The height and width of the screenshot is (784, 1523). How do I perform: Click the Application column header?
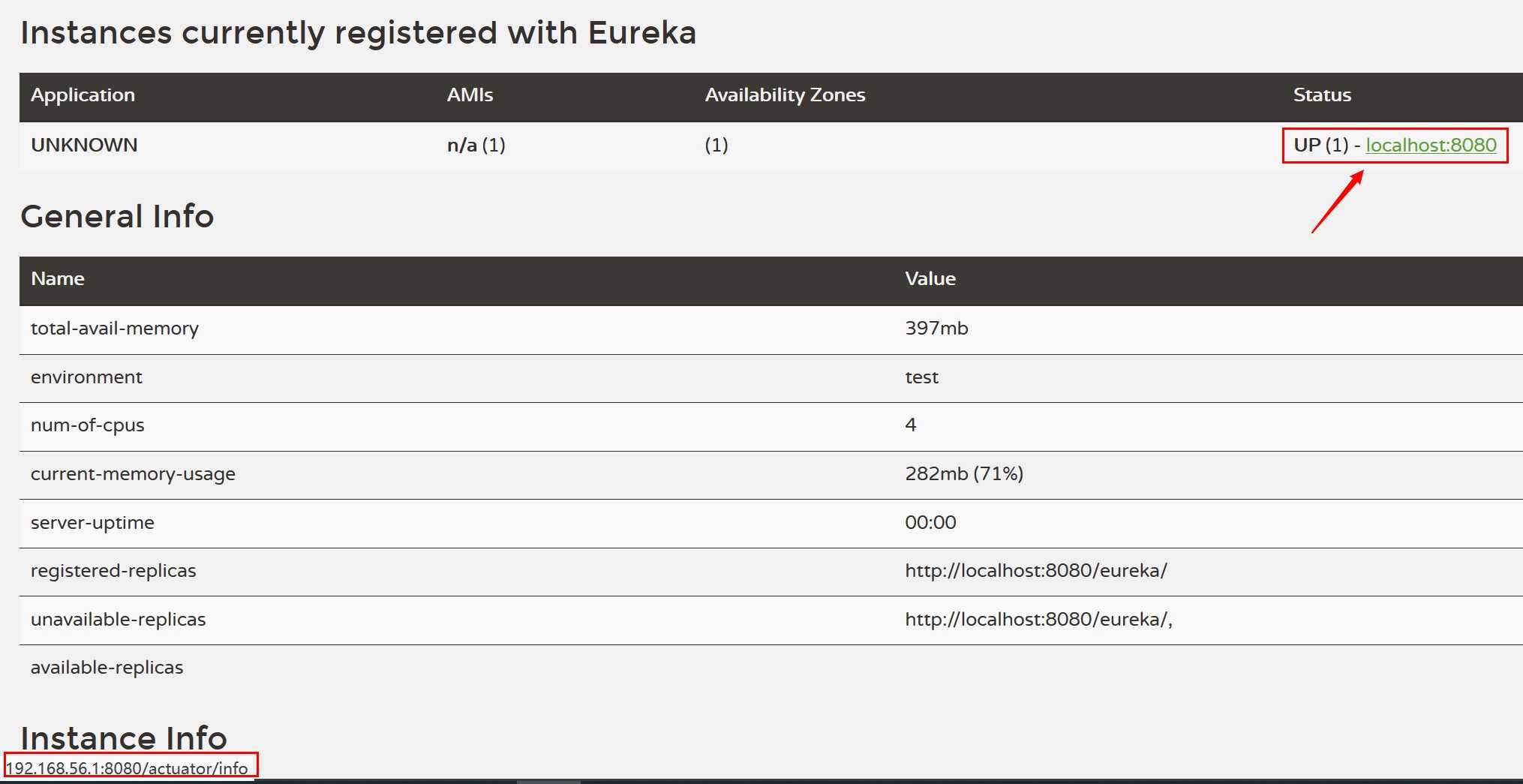tap(83, 95)
